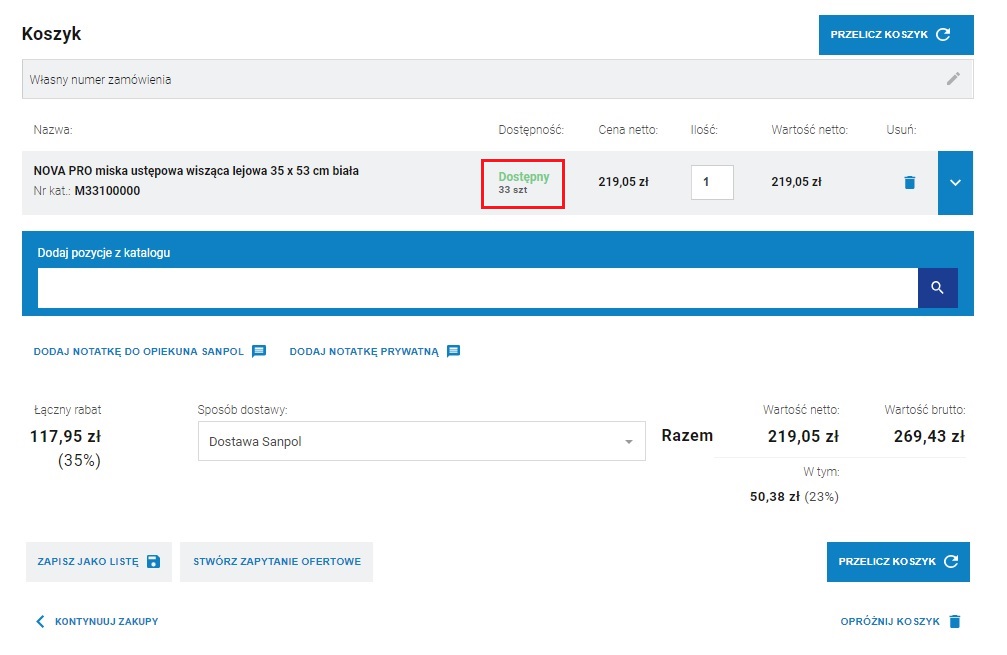
Task: Click the Koszyk heading
Action: [51, 33]
